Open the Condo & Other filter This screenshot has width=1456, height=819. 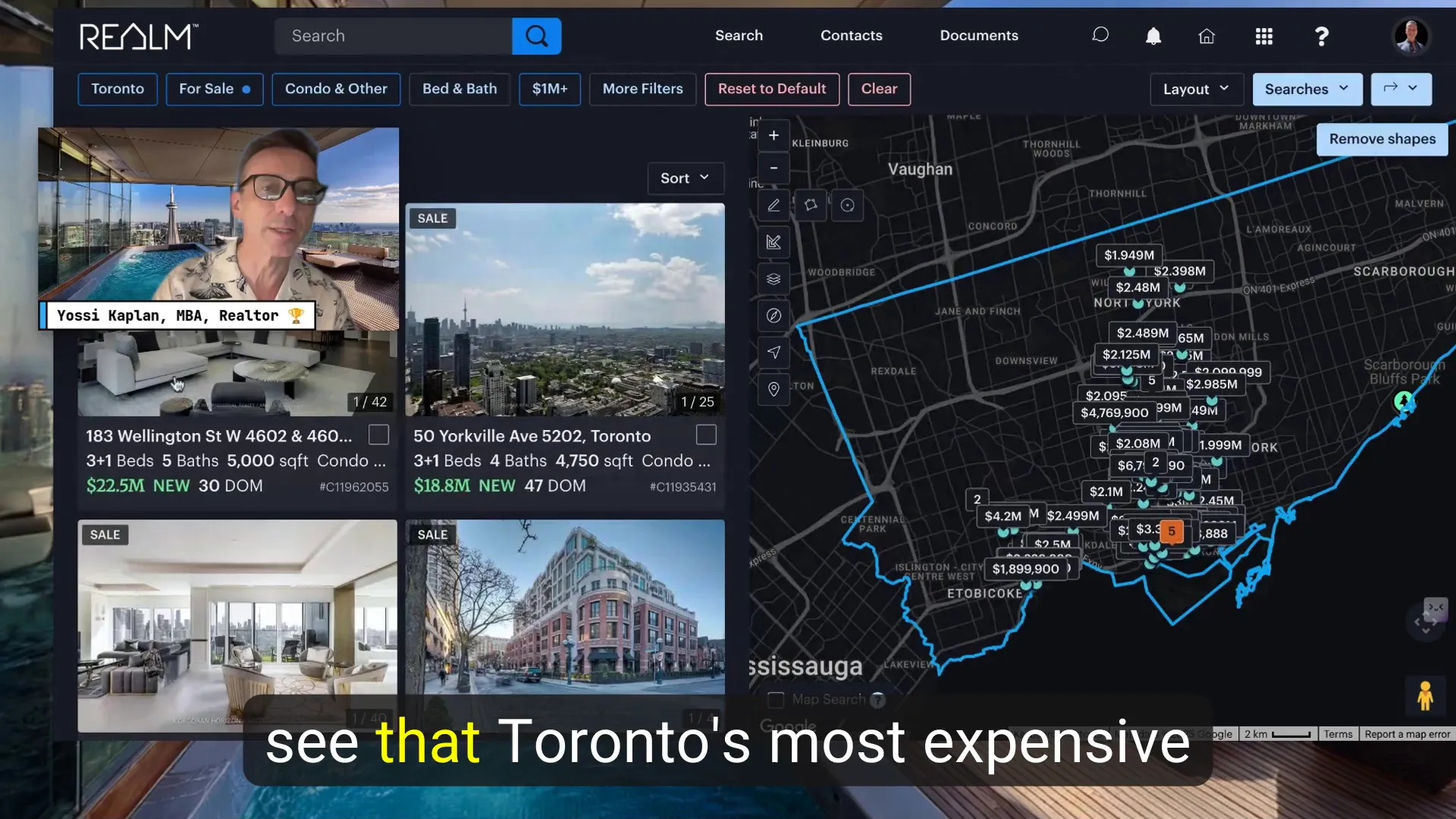tap(336, 89)
